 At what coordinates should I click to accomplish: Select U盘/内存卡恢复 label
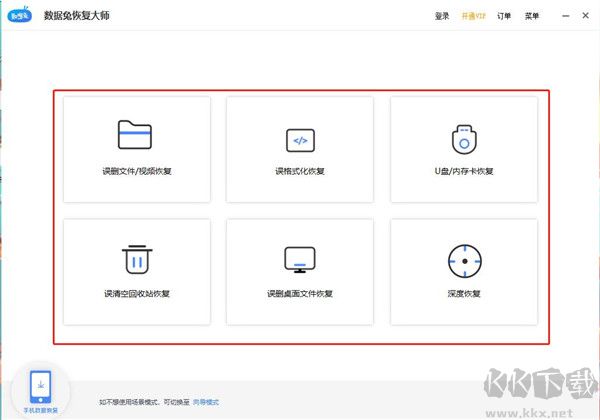pos(464,171)
